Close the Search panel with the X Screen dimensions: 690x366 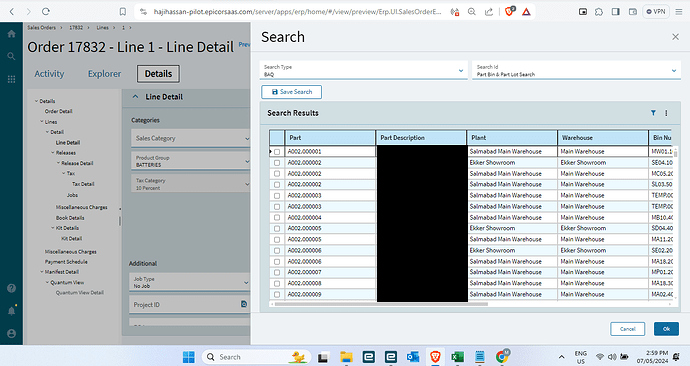coord(675,37)
